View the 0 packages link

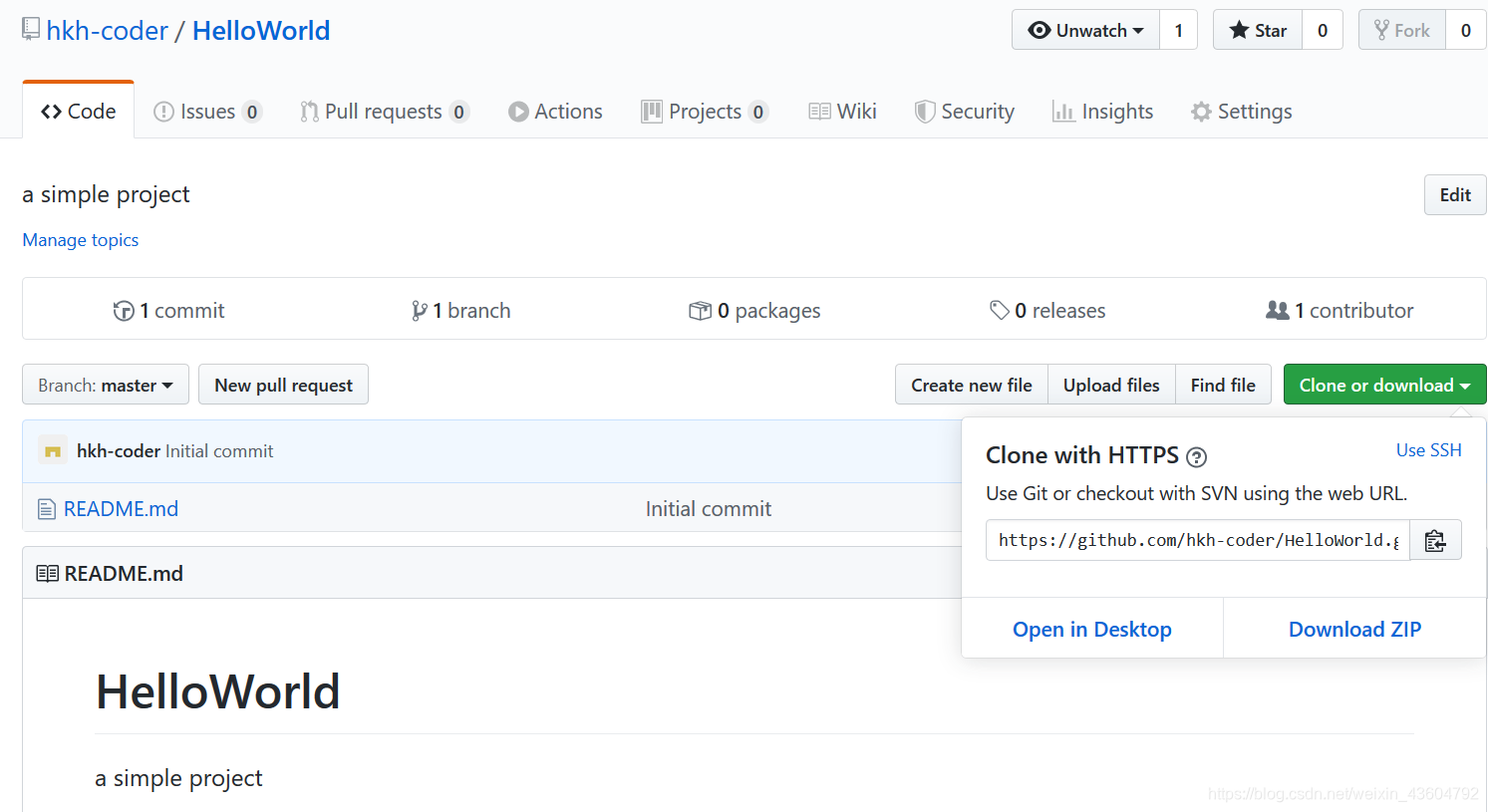pos(754,311)
